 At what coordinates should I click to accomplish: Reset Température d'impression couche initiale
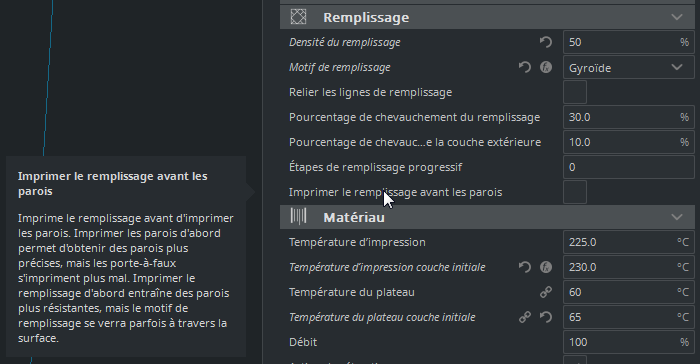[x=525, y=267]
